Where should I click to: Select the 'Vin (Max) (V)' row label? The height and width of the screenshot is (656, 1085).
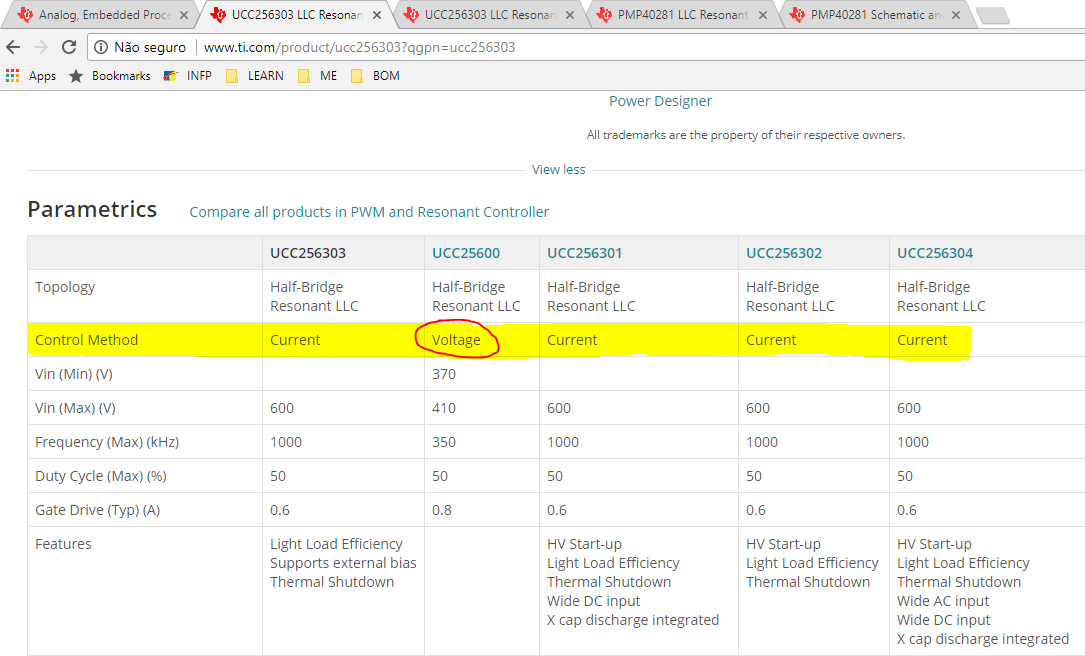pos(75,408)
